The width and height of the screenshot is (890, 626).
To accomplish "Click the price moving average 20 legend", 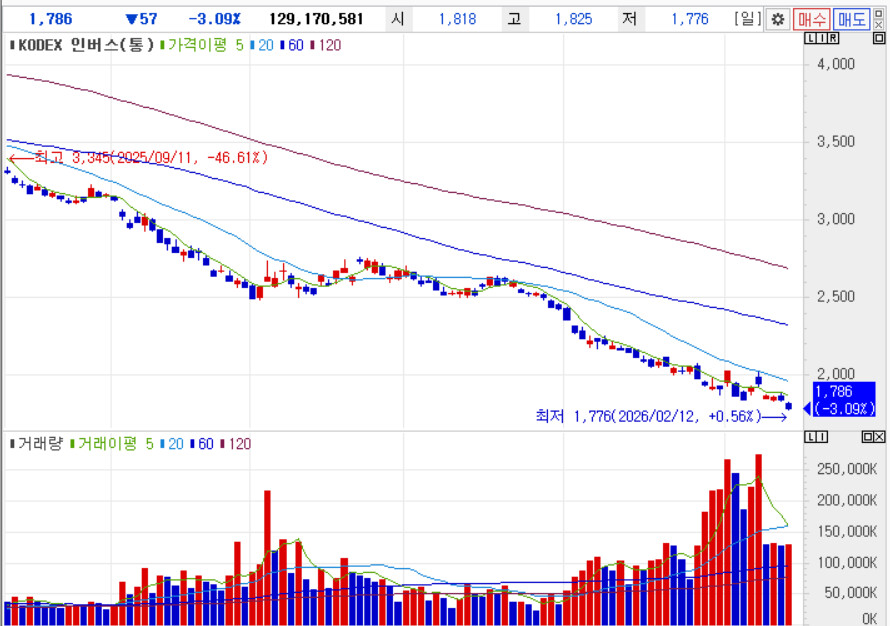I will coord(262,45).
